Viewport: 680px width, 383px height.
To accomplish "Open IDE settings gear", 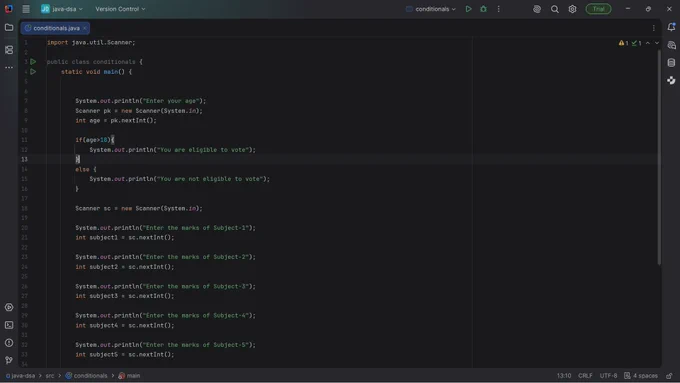I will pyautogui.click(x=572, y=9).
